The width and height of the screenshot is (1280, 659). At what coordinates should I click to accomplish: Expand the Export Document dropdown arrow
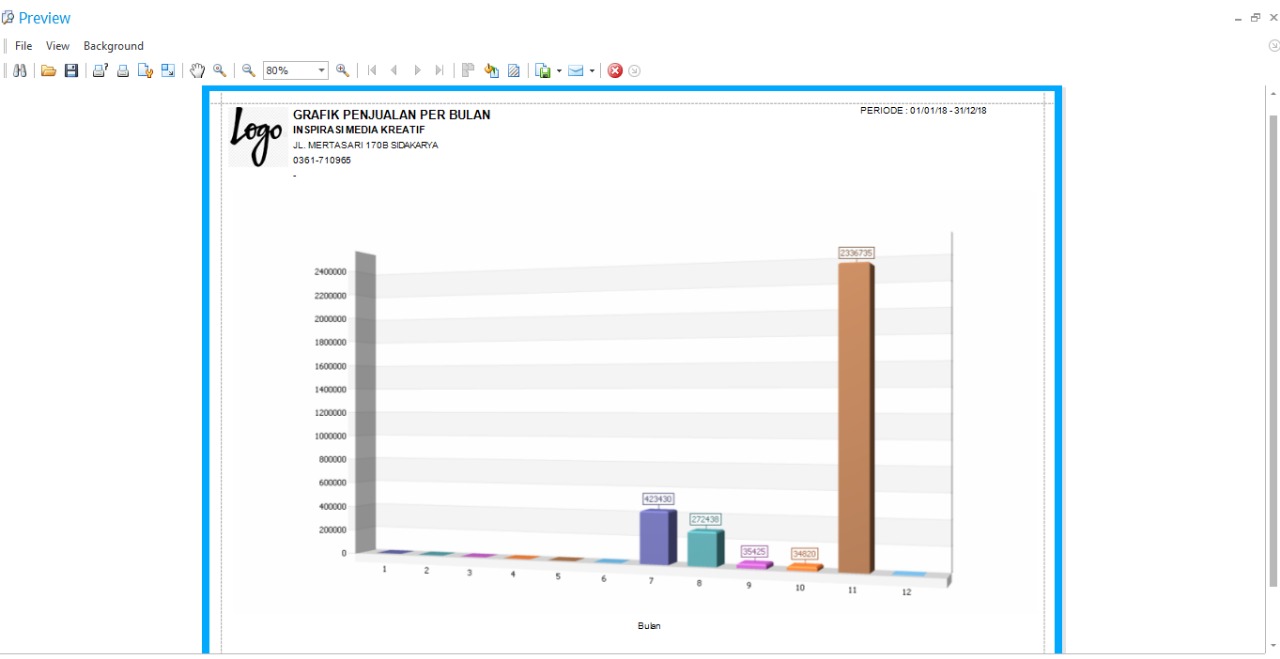tap(559, 71)
